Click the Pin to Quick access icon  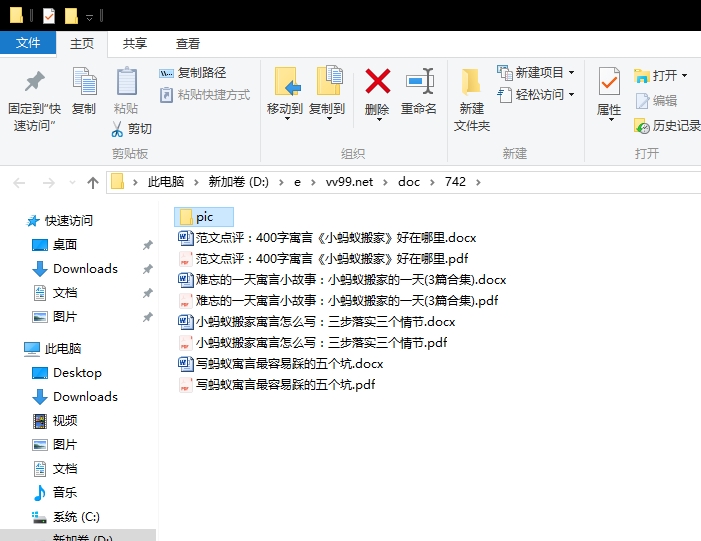coord(34,82)
